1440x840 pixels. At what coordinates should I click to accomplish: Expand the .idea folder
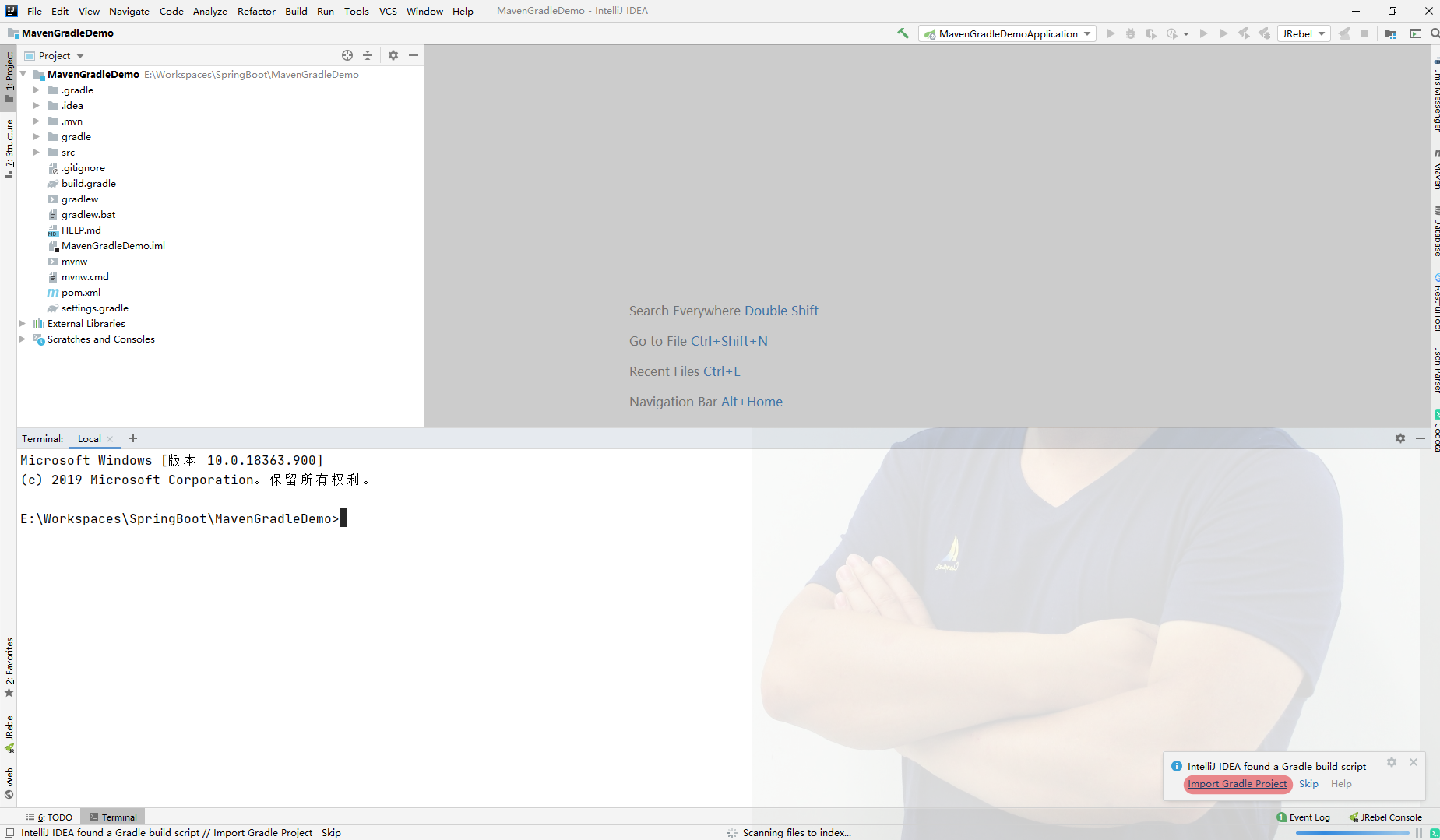(36, 105)
